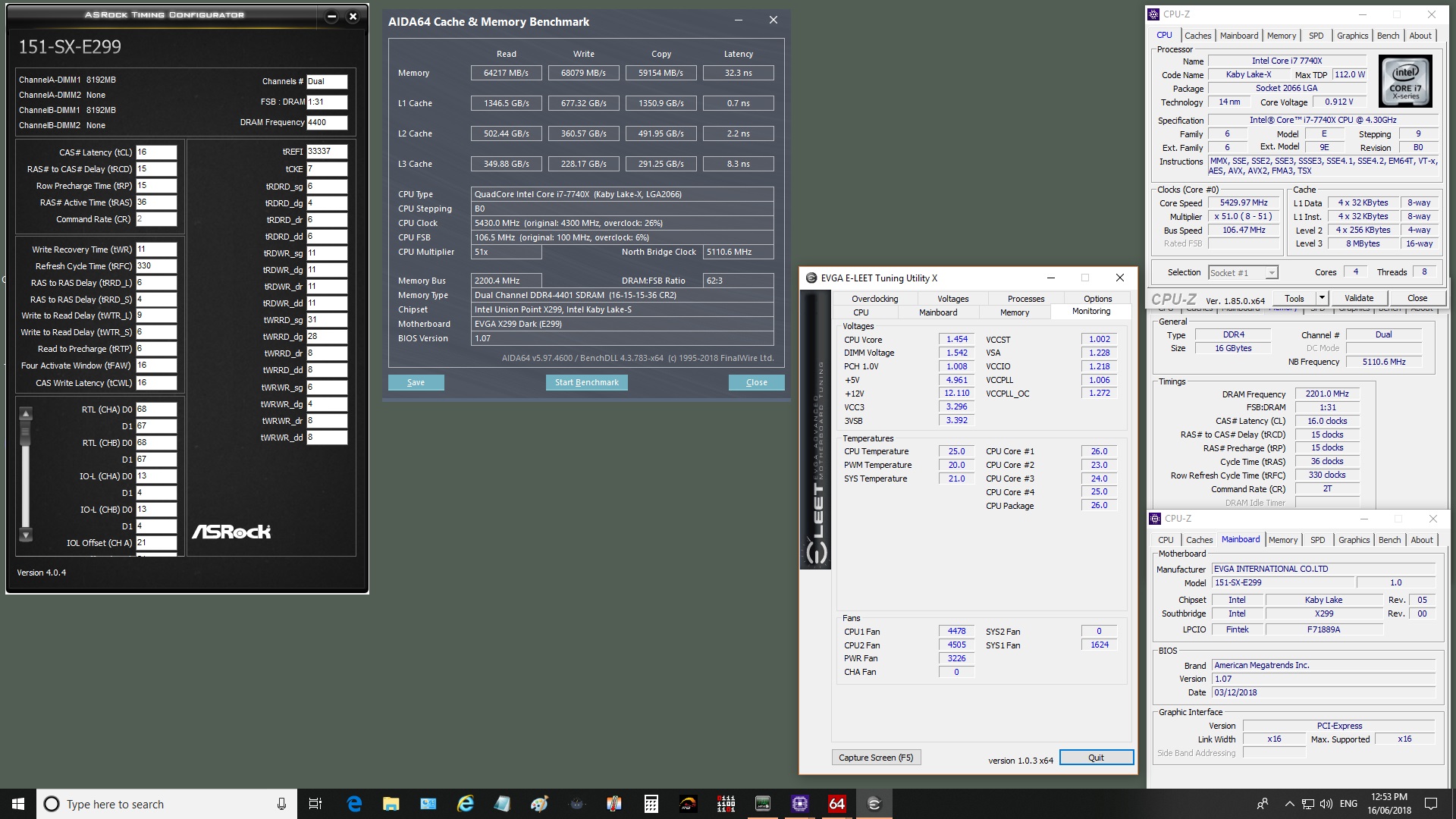The width and height of the screenshot is (1456, 819).
Task: Click the CAS# Latency (tCL) field in ASRock
Action: coord(156,152)
